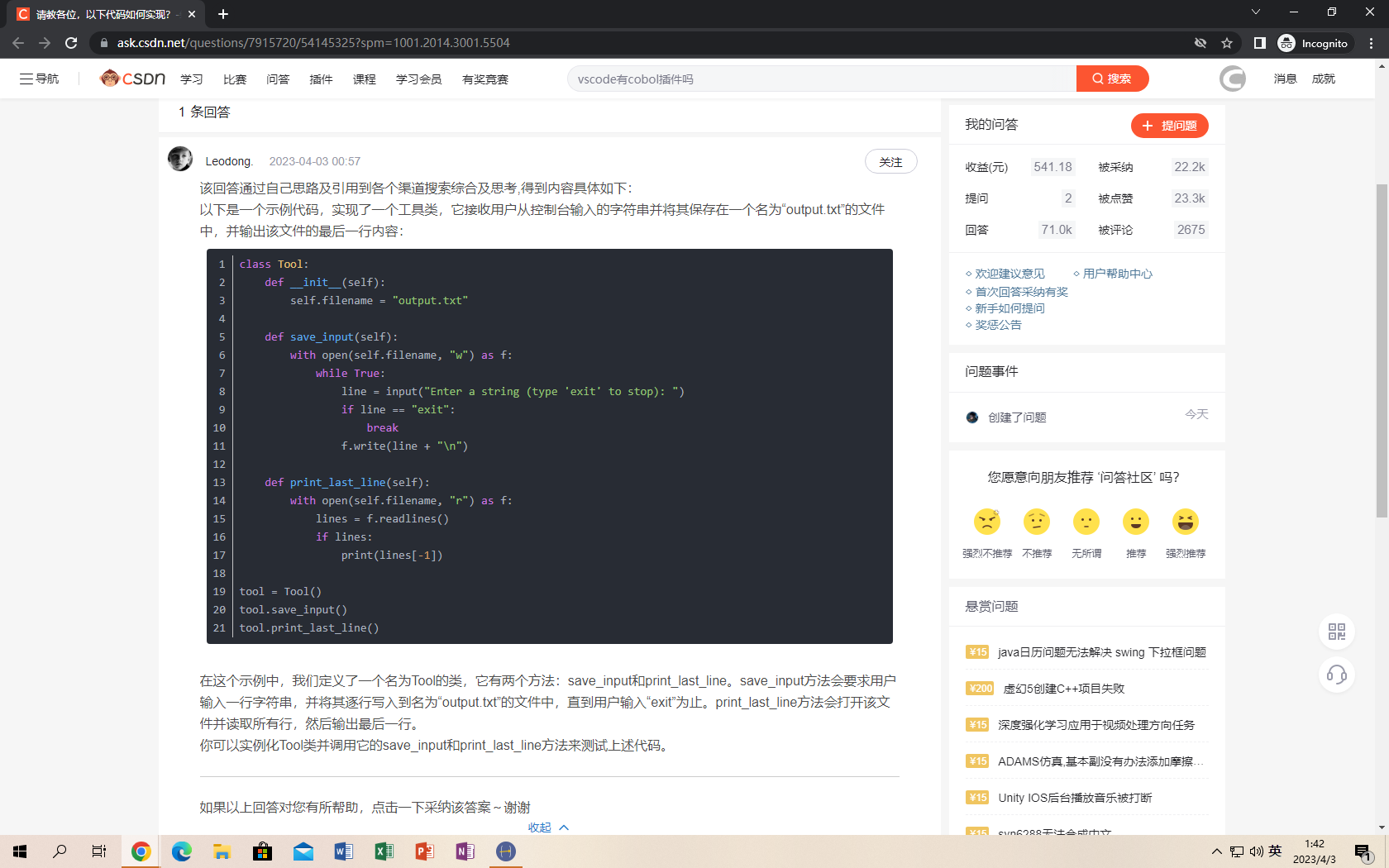This screenshot has width=1389, height=868.
Task: Follow Leodong with 关注 button
Action: [x=890, y=162]
